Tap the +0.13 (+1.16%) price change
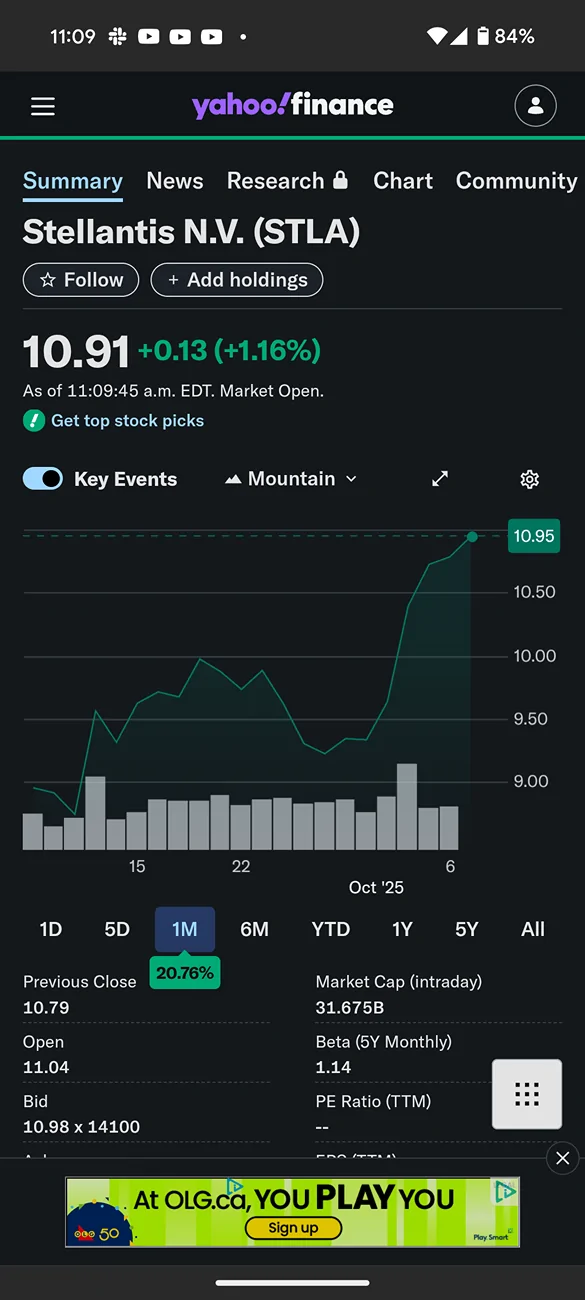The image size is (585, 1300). point(229,351)
